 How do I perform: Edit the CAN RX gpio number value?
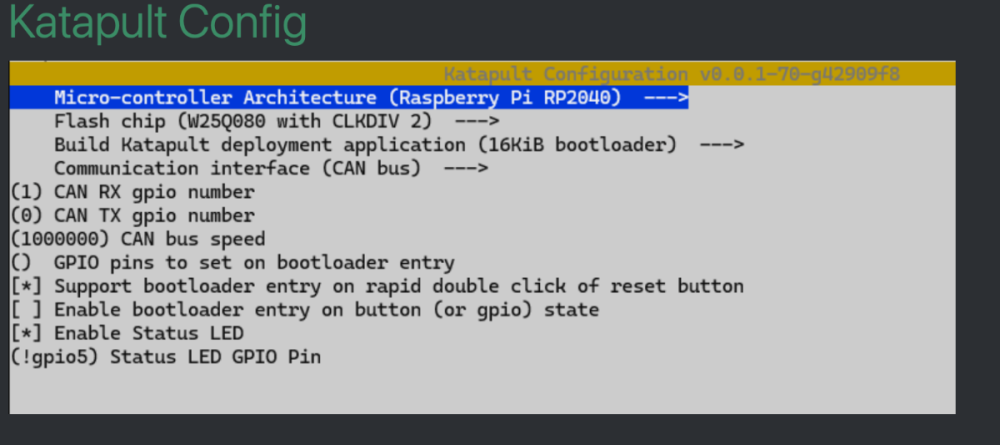[133, 192]
